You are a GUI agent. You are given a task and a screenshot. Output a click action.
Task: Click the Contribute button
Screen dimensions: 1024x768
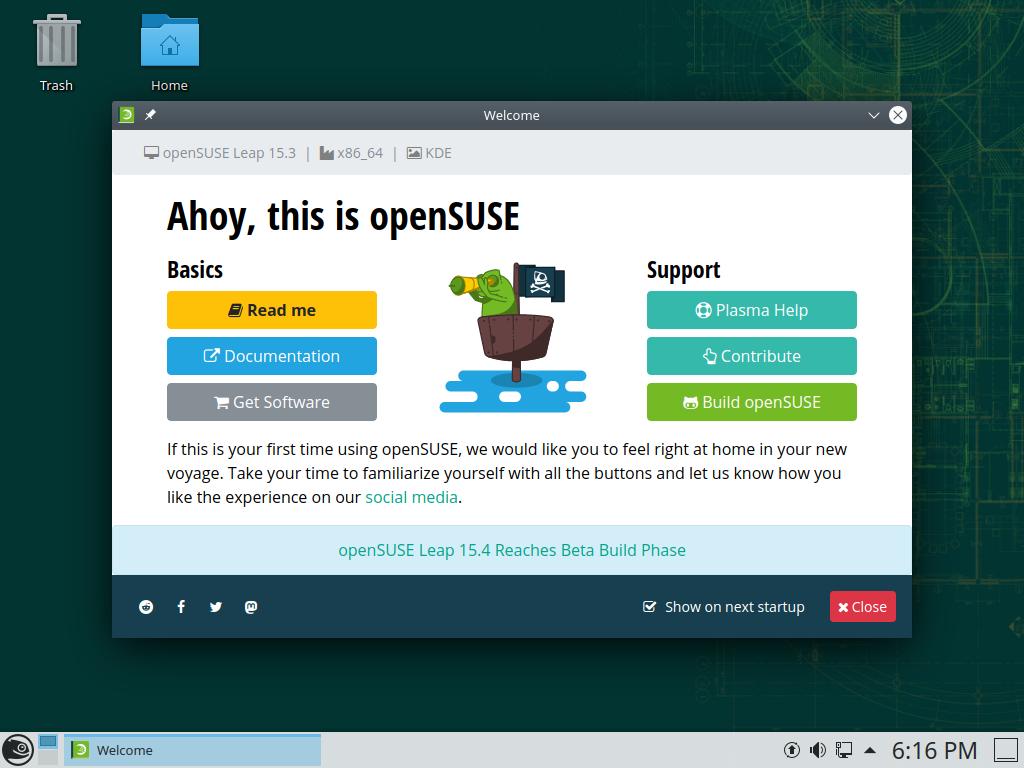point(752,356)
